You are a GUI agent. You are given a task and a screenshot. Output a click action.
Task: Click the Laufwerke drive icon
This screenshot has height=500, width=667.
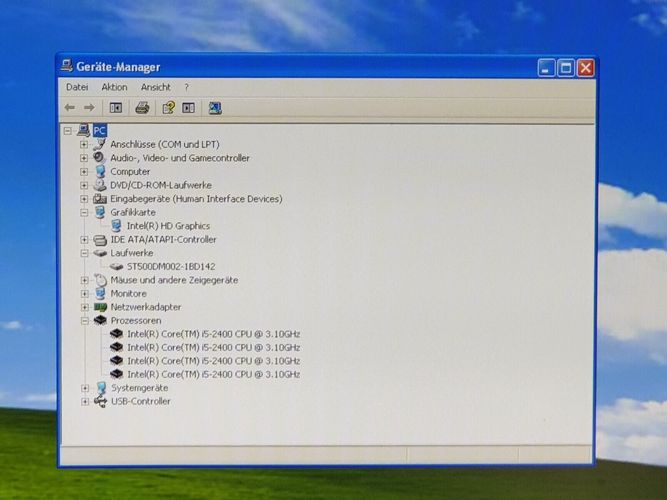pos(100,253)
